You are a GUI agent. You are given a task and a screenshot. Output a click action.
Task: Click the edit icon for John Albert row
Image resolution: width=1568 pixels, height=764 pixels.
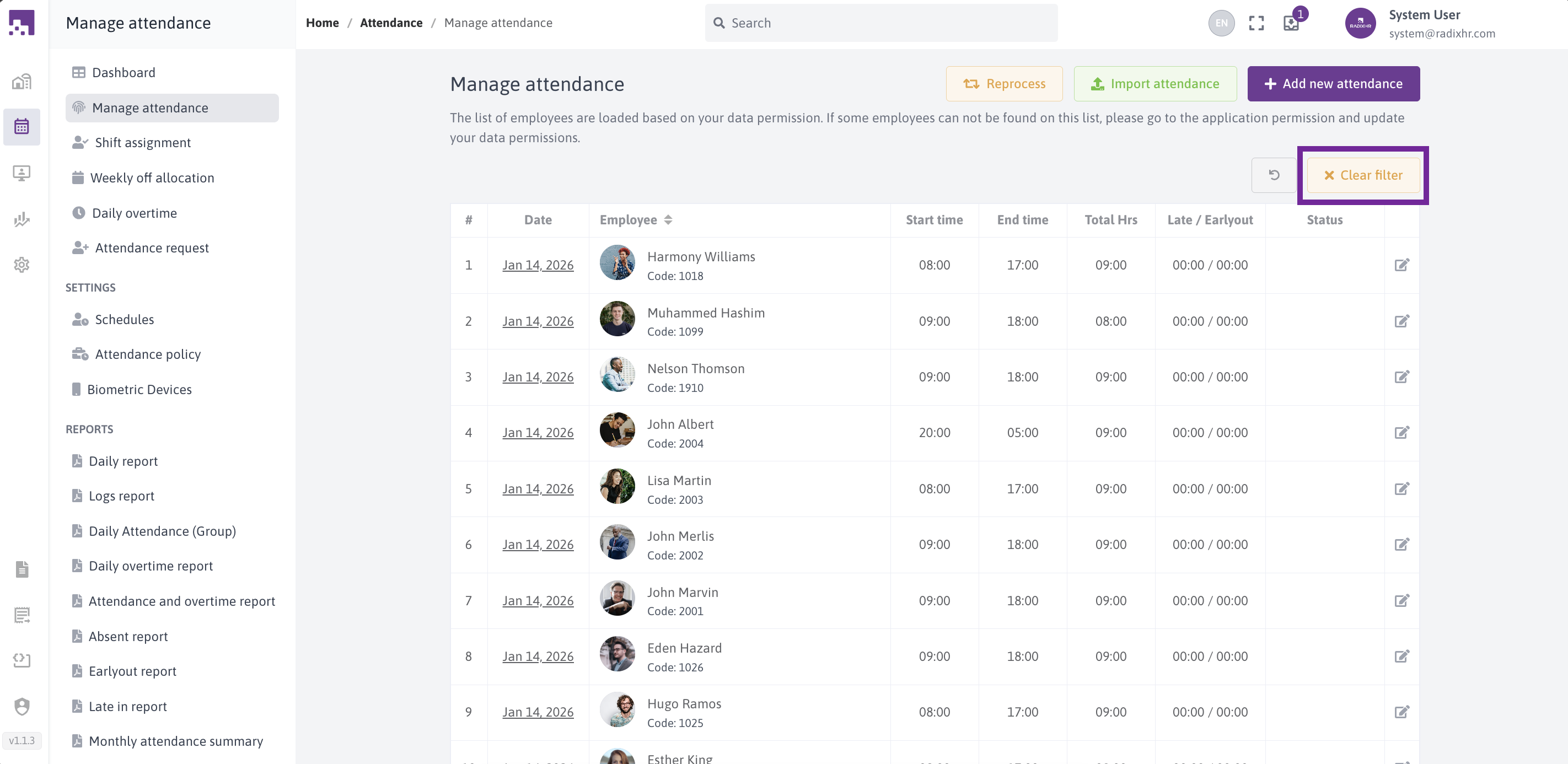pos(1401,433)
